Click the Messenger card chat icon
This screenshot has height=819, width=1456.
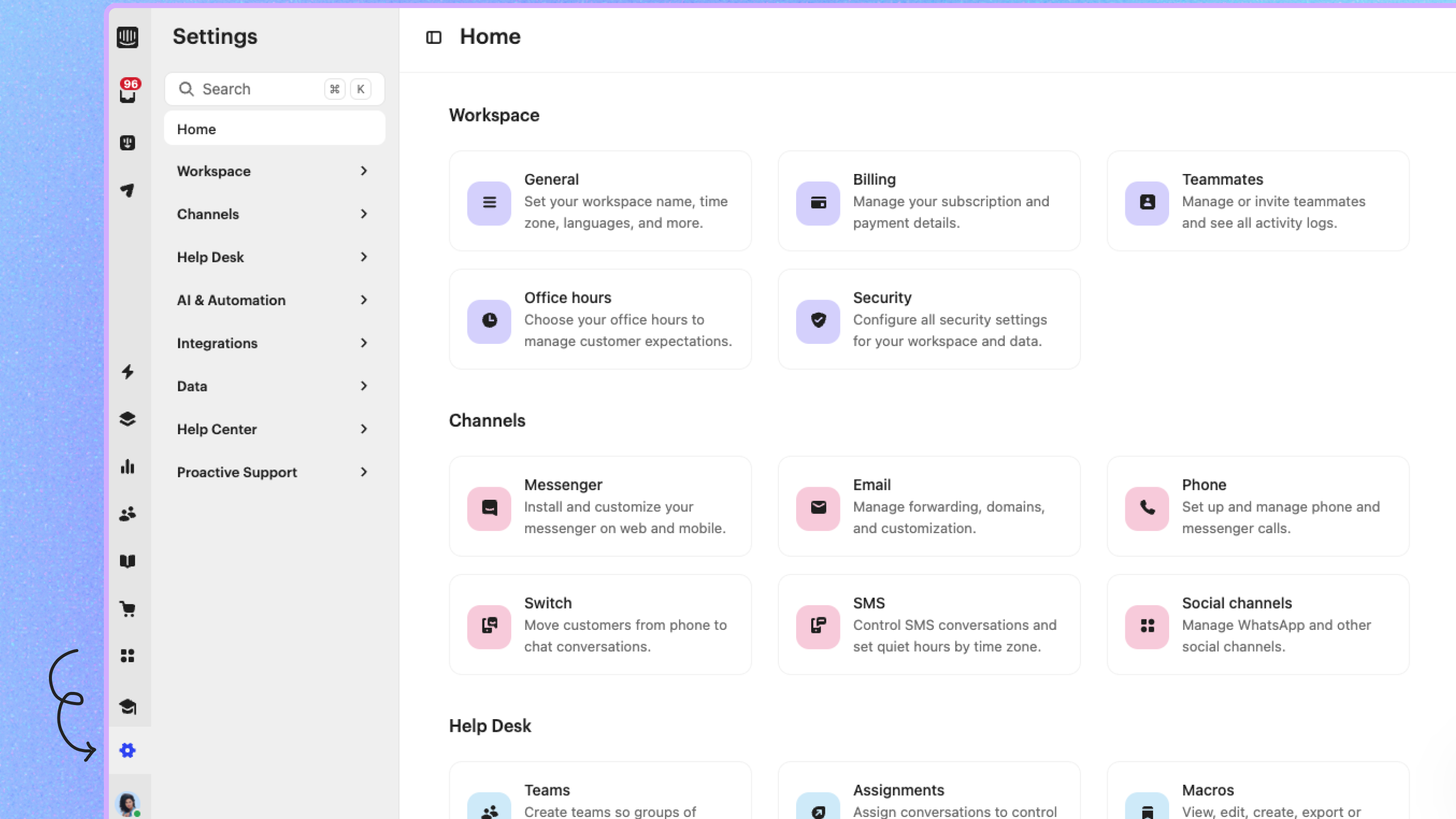(489, 508)
